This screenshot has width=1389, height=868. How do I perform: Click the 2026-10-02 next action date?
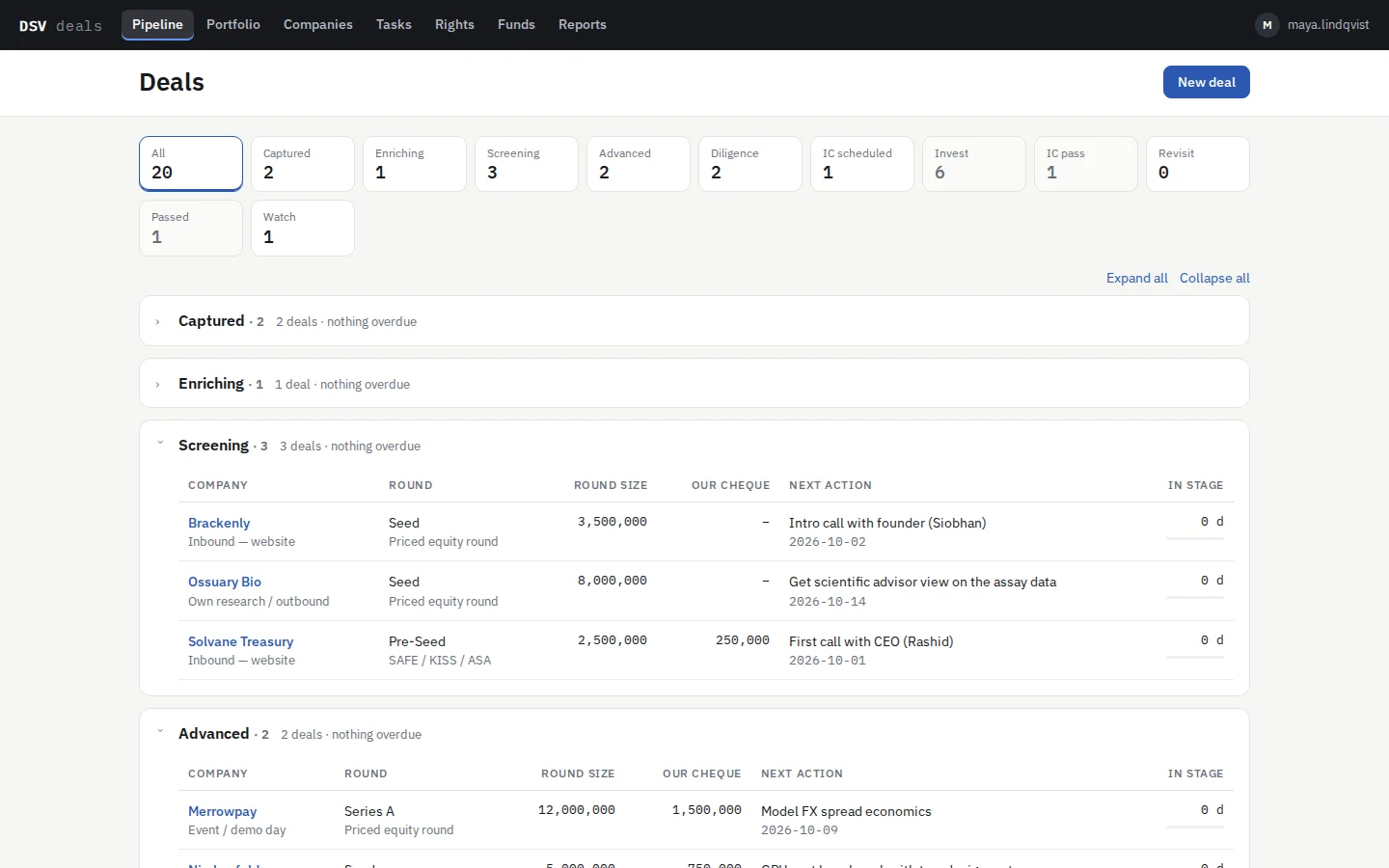click(x=828, y=542)
